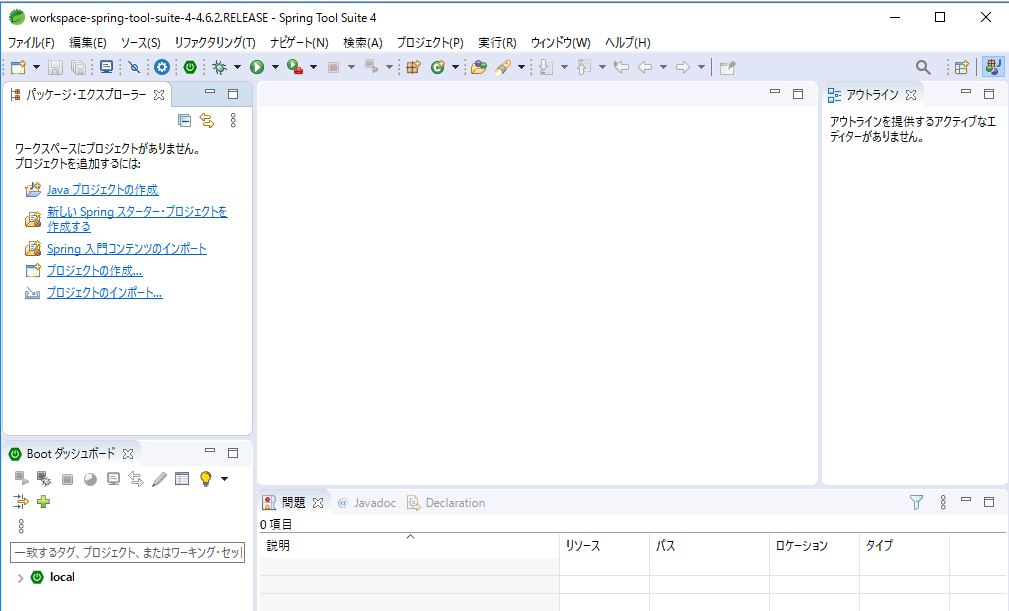Image resolution: width=1009 pixels, height=611 pixels.
Task: Click the Boot Dashboard filter text field
Action: [x=127, y=552]
